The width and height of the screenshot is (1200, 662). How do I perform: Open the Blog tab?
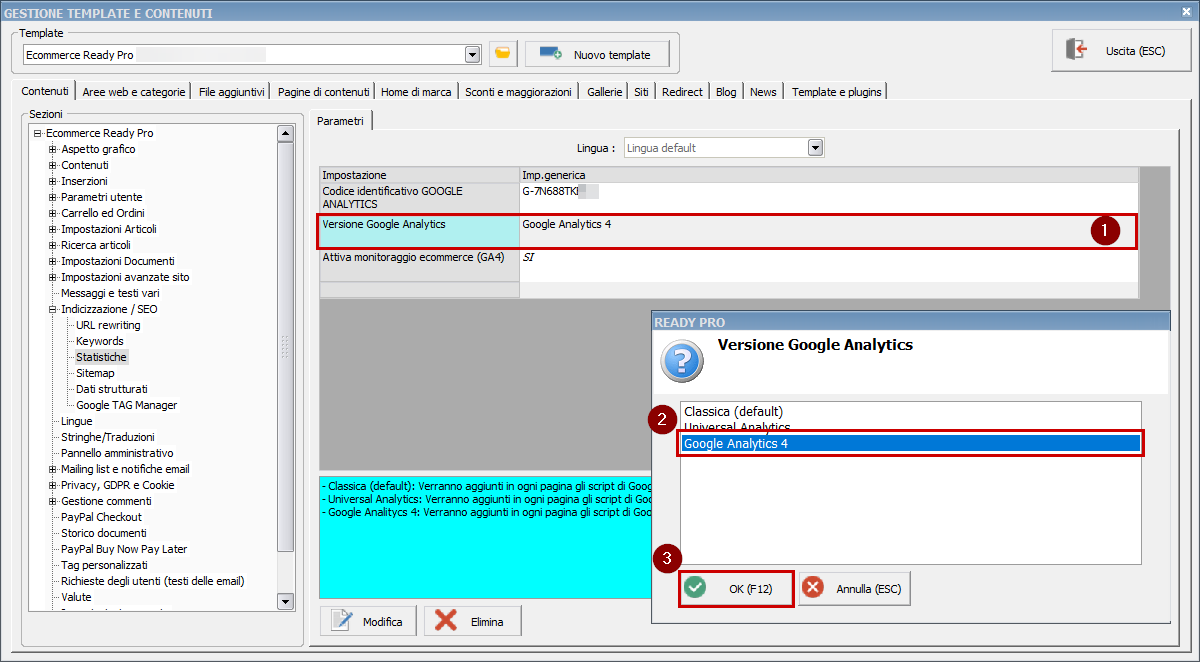point(726,92)
